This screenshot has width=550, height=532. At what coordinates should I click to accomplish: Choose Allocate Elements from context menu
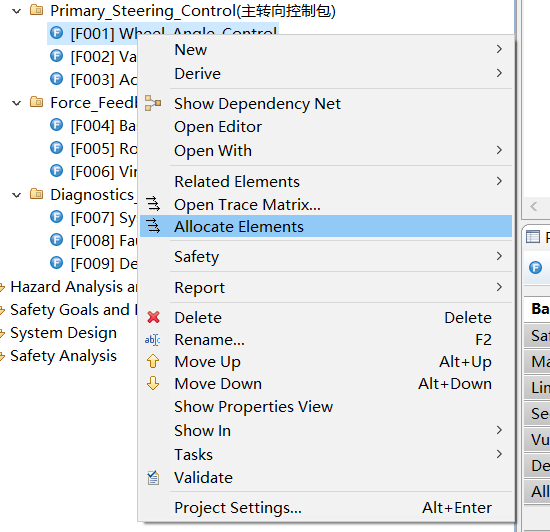326,226
